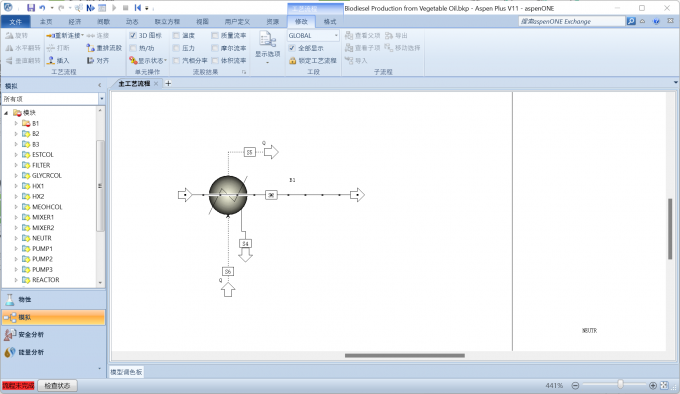Uncheck the 全部显示 checkbox

coord(292,48)
